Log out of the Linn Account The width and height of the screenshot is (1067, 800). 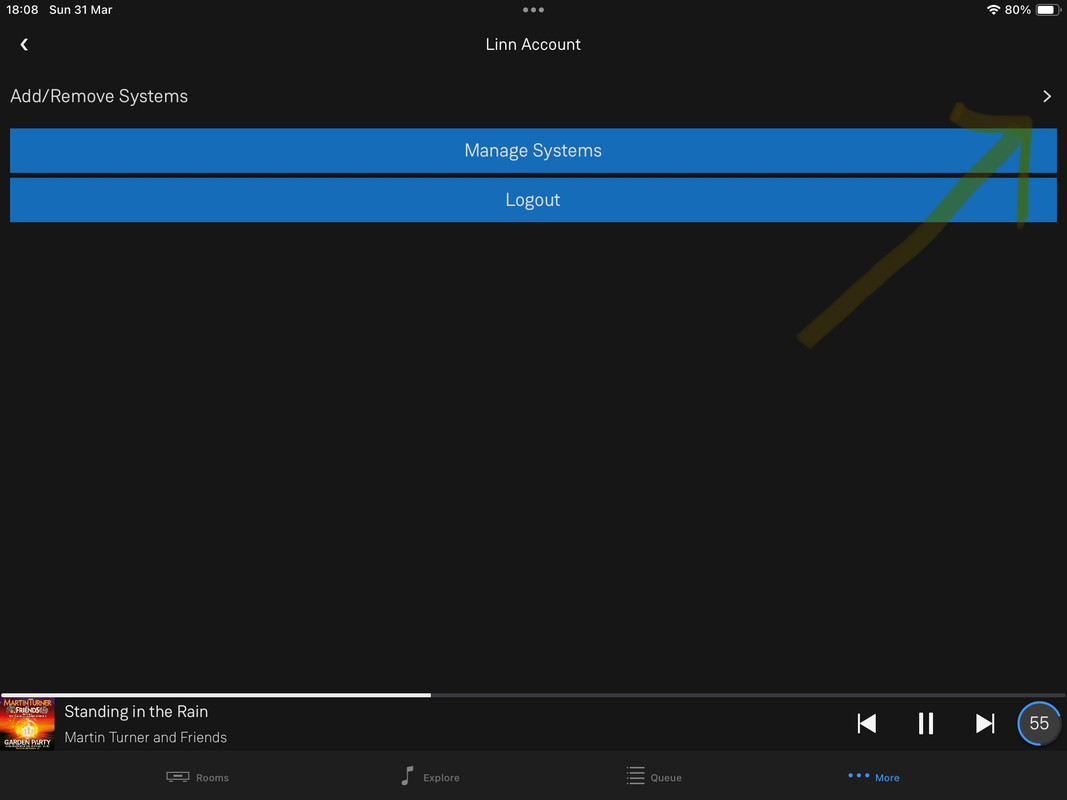(533, 200)
